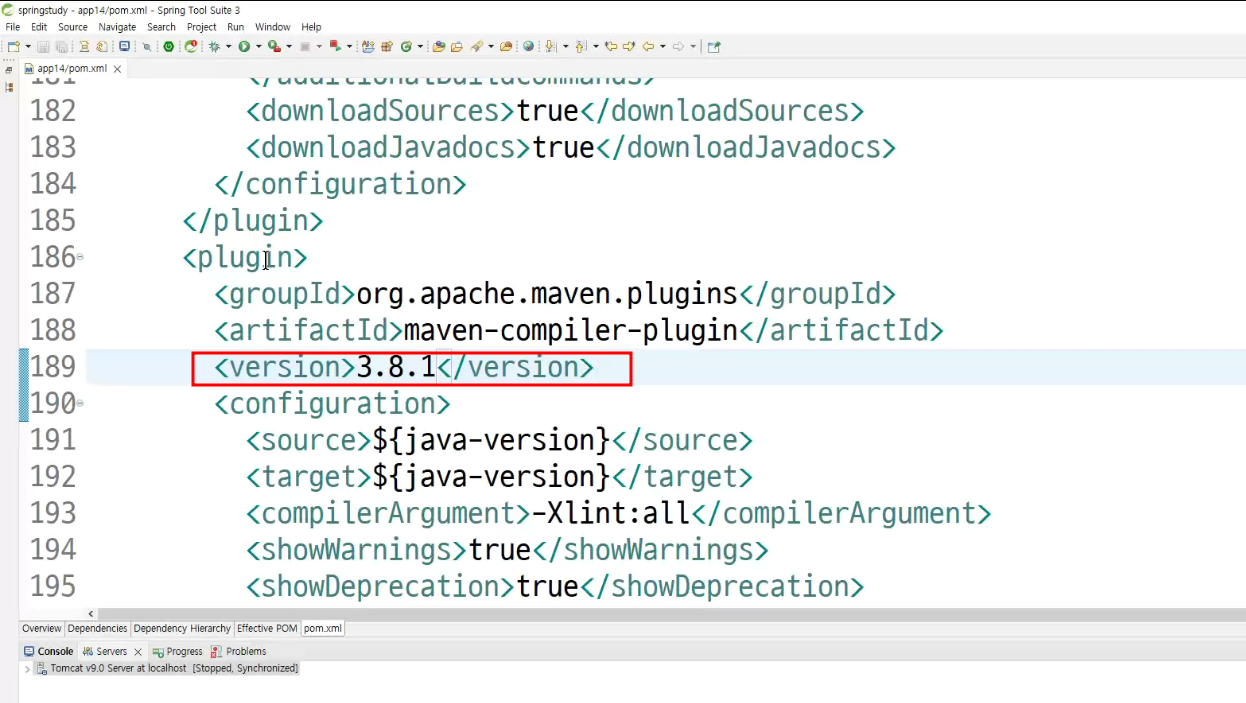Collapse the plugin fold at line 186

pyautogui.click(x=80, y=257)
